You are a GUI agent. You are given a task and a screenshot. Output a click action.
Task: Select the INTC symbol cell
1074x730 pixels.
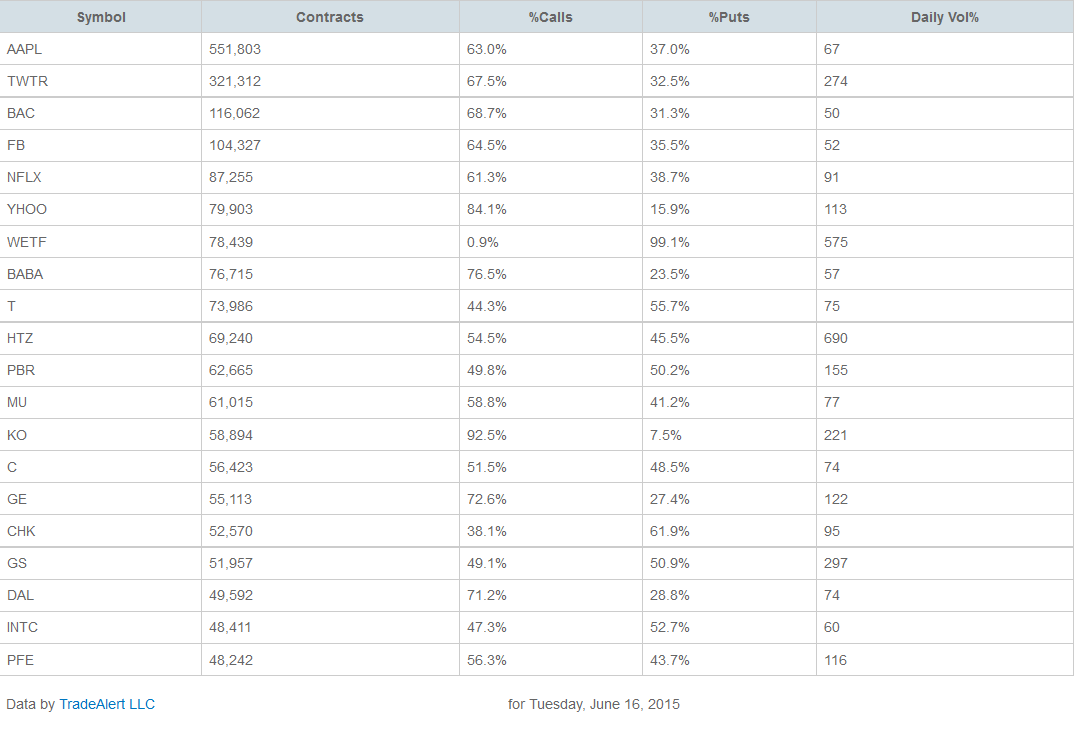(x=22, y=627)
